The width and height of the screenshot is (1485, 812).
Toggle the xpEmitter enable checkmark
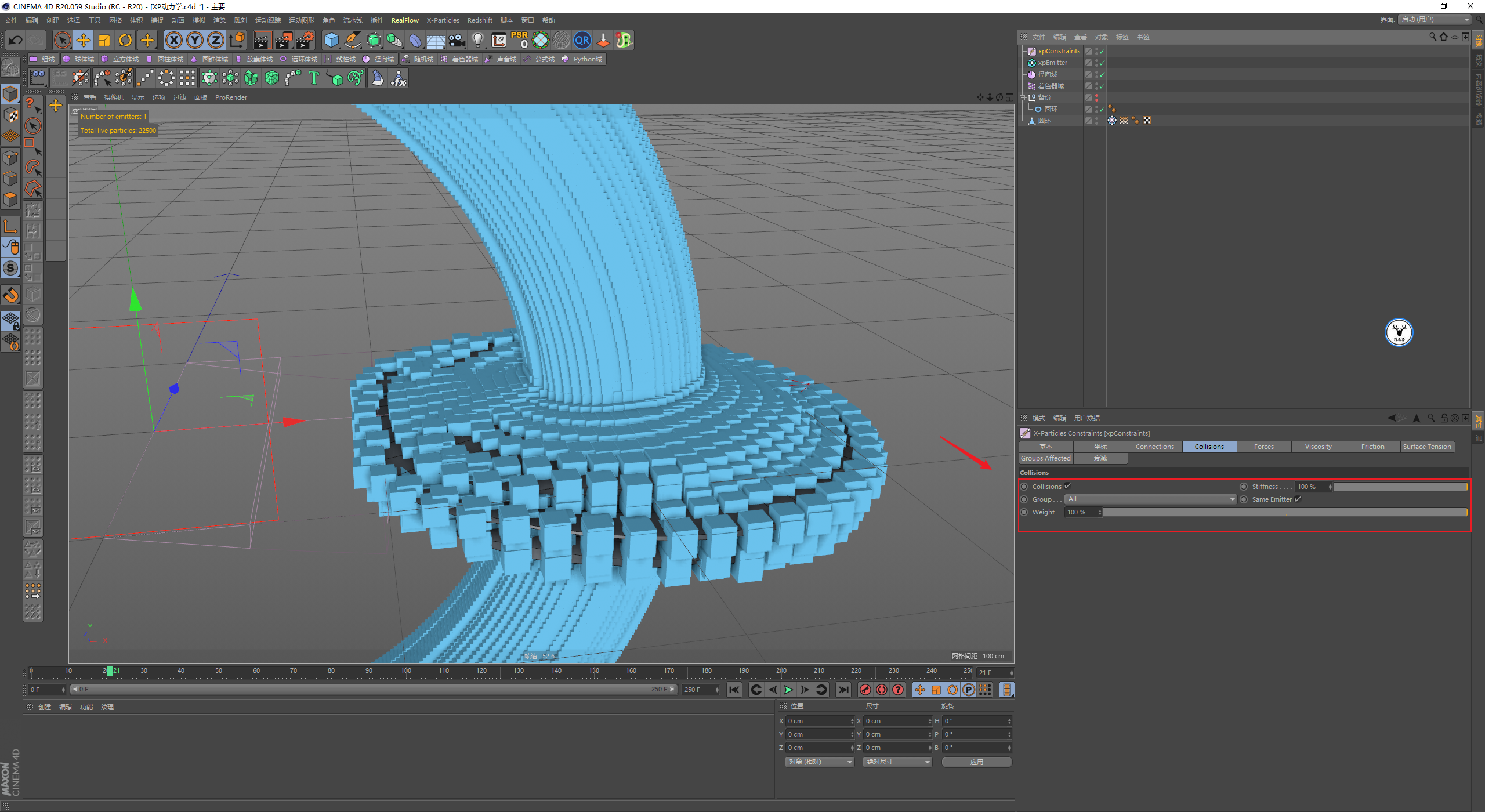coord(1102,63)
